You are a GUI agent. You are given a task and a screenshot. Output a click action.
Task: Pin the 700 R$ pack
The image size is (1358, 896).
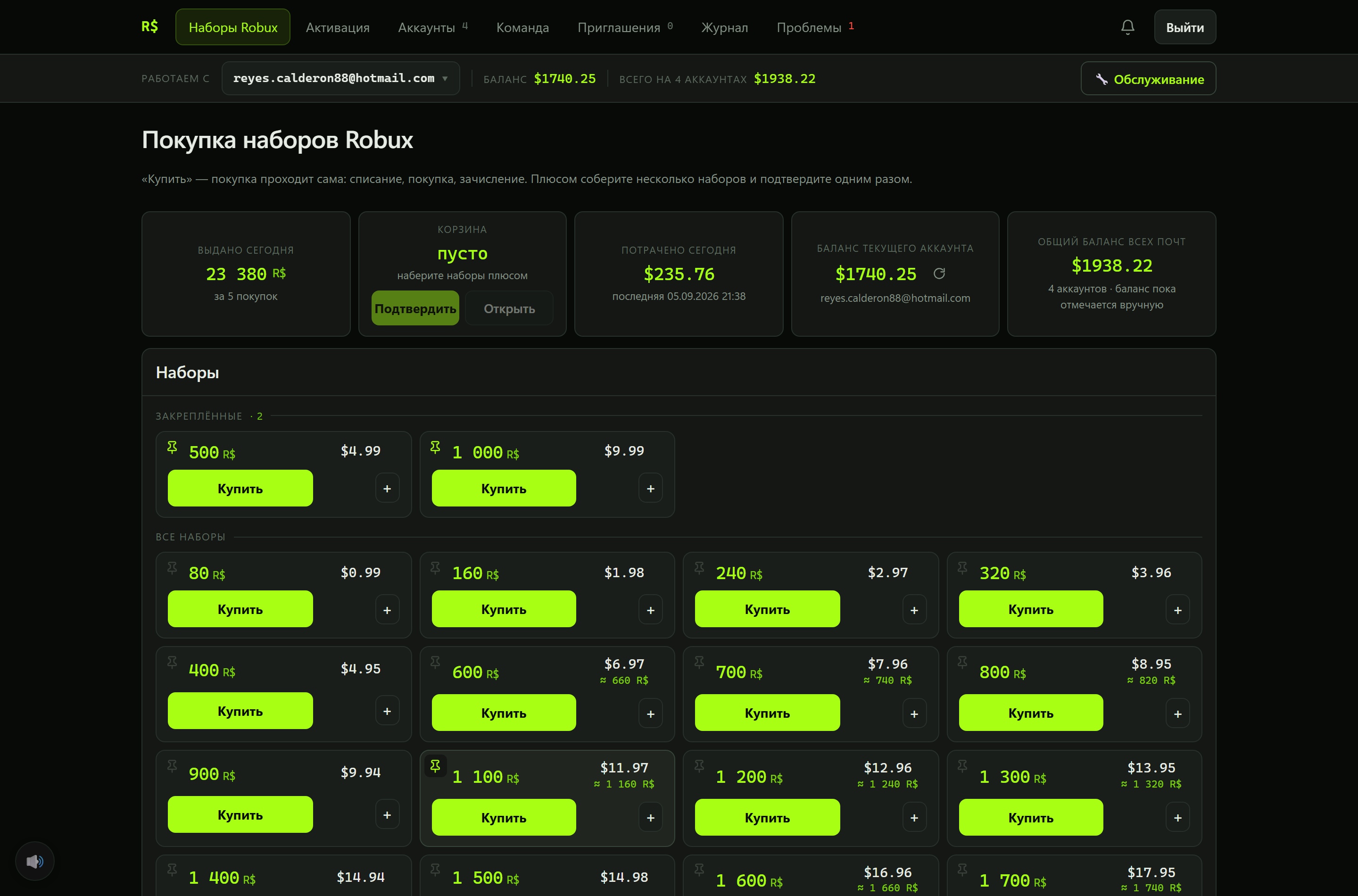pos(699,663)
